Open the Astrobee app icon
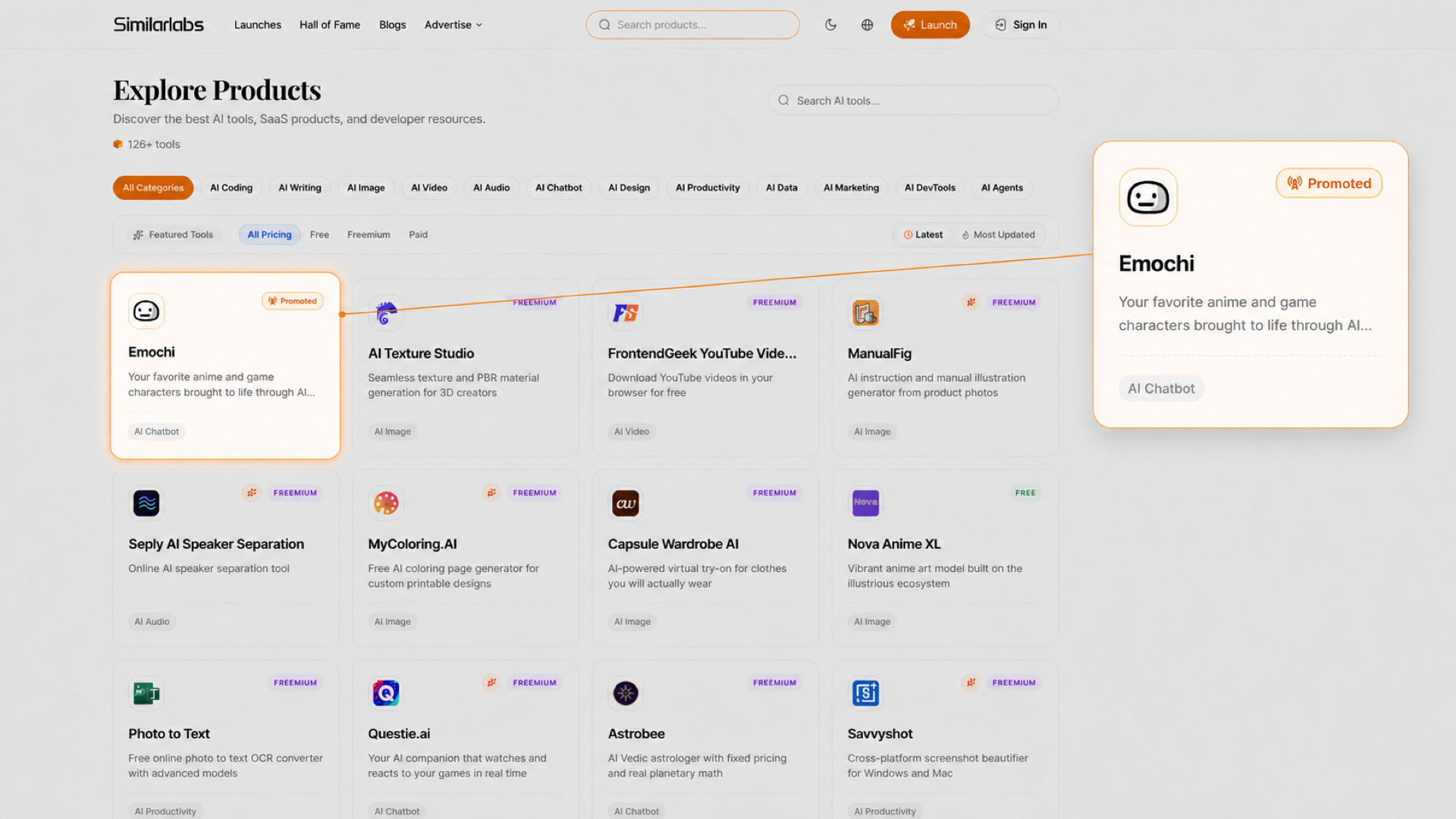 pos(626,693)
